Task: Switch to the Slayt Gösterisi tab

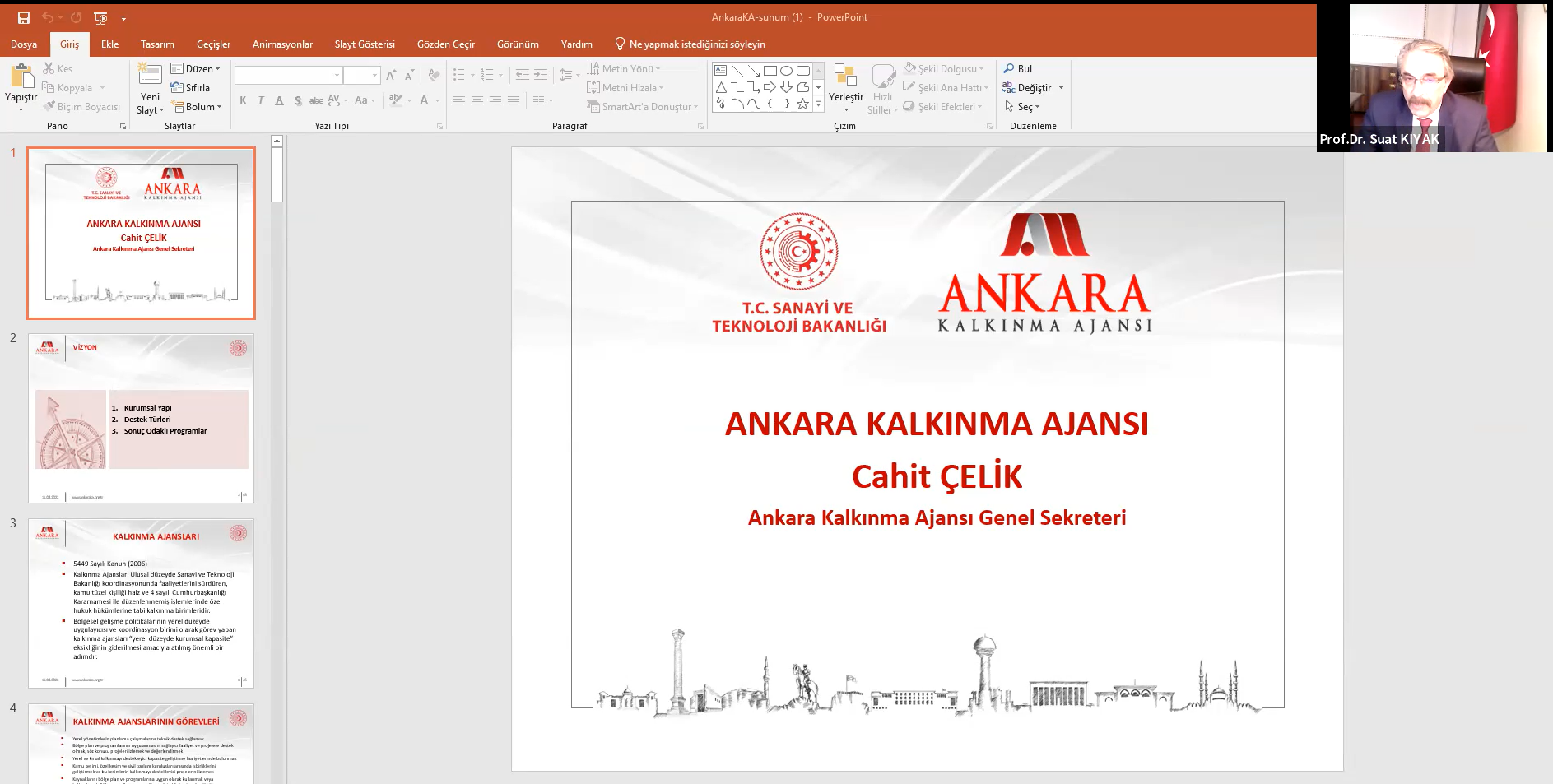Action: (365, 44)
